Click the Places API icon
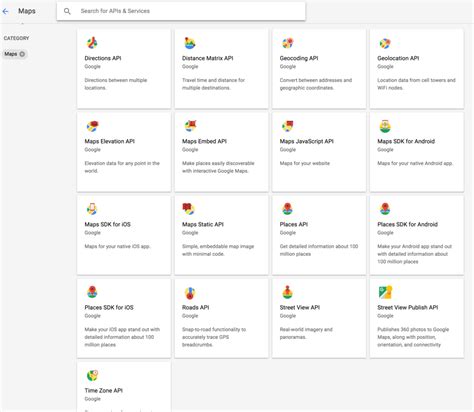 pyautogui.click(x=287, y=209)
